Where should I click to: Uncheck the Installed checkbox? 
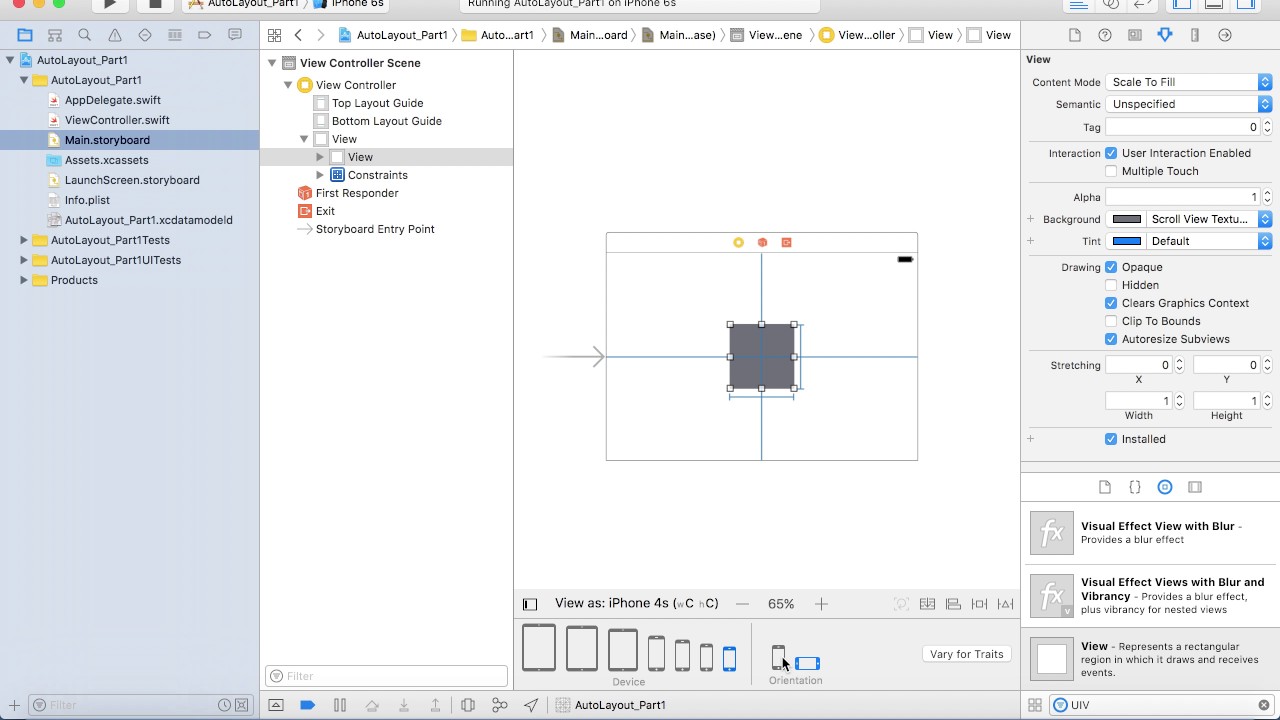point(1111,439)
